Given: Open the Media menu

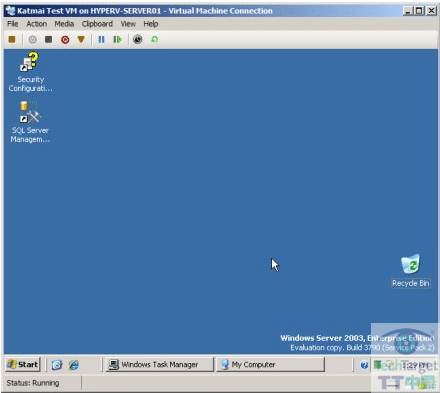Looking at the screenshot, I should pyautogui.click(x=64, y=24).
